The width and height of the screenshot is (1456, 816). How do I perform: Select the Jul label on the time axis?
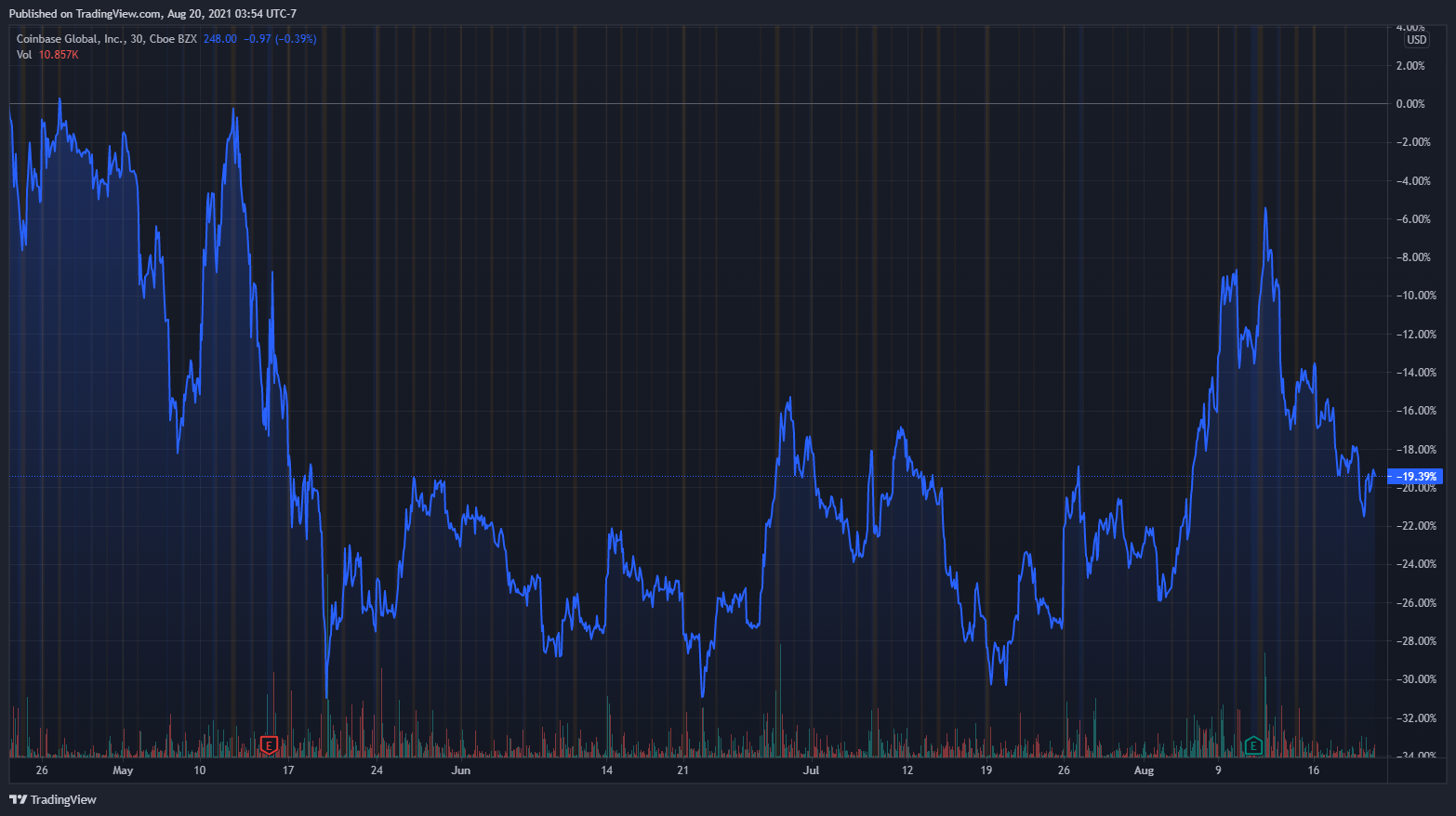coord(811,770)
